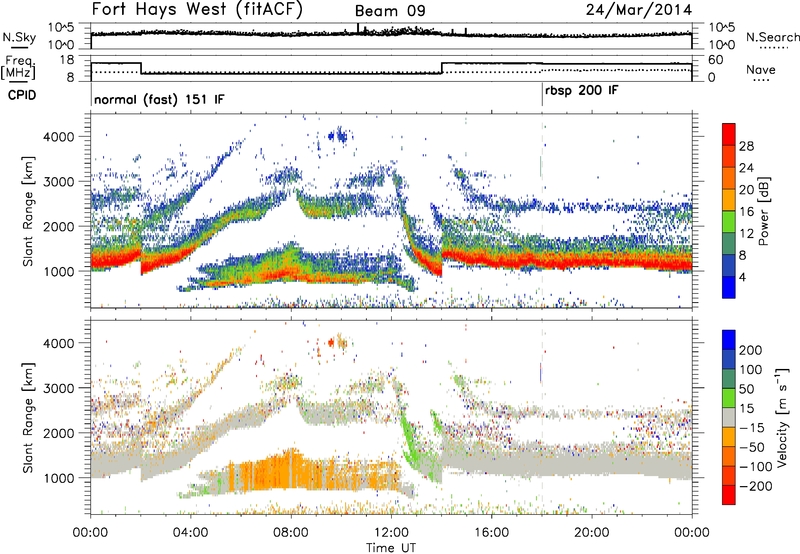
Task: Click the "24" Power color bar tick
Action: (746, 168)
